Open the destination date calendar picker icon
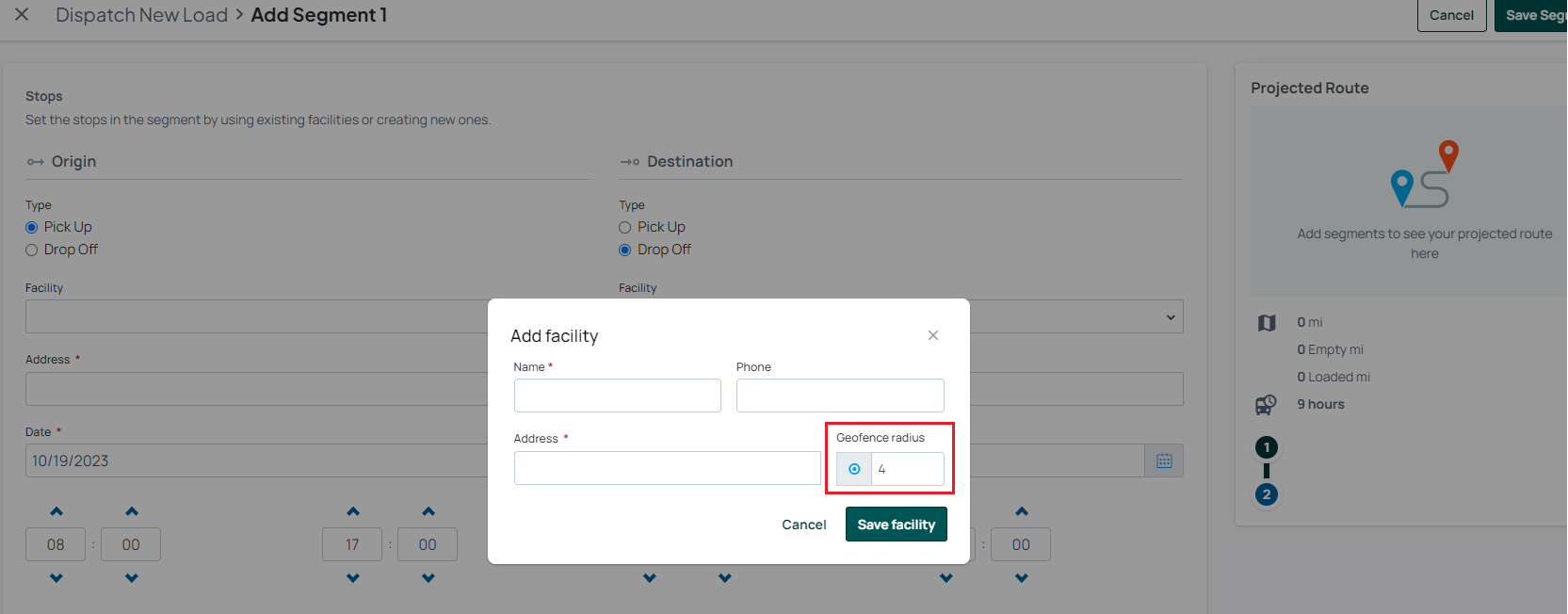Screen dimensions: 1568x614 [1164, 460]
